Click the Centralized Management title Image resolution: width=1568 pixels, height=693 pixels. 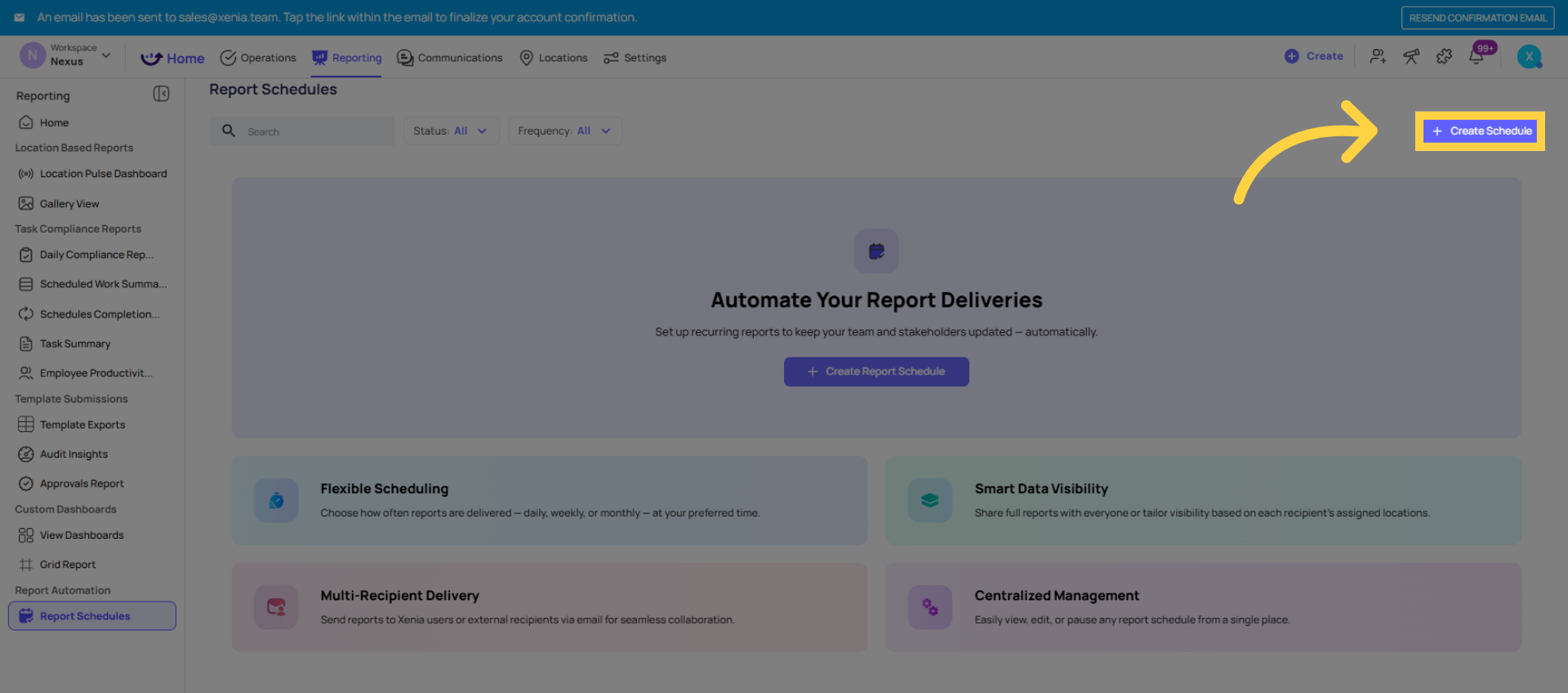pos(1057,596)
